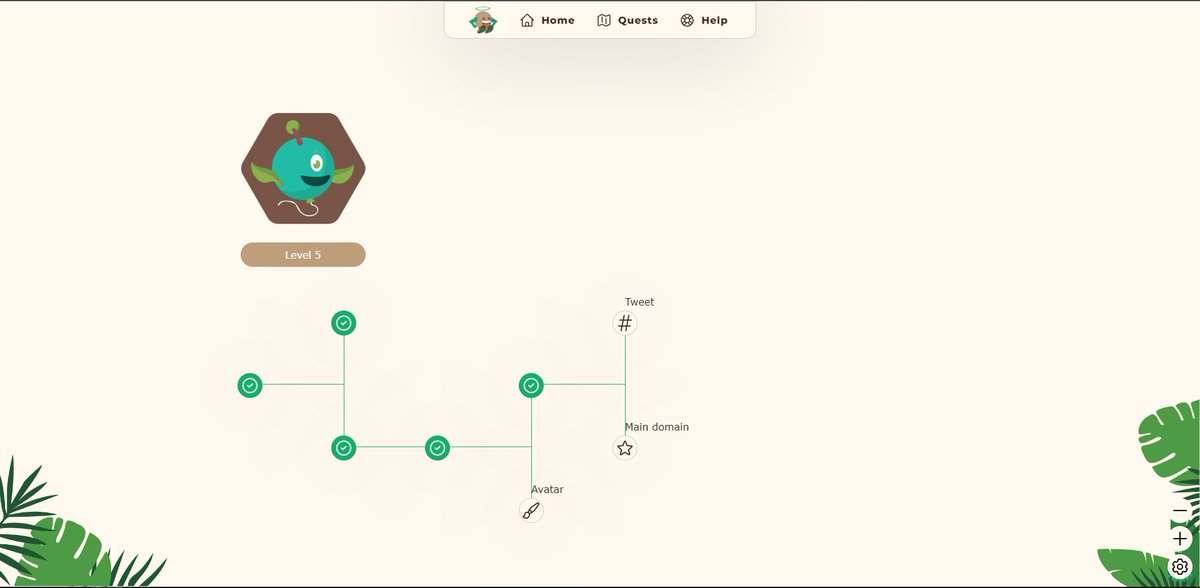The image size is (1200, 588).
Task: Select the leftmost completed checkmark node
Action: pos(250,385)
